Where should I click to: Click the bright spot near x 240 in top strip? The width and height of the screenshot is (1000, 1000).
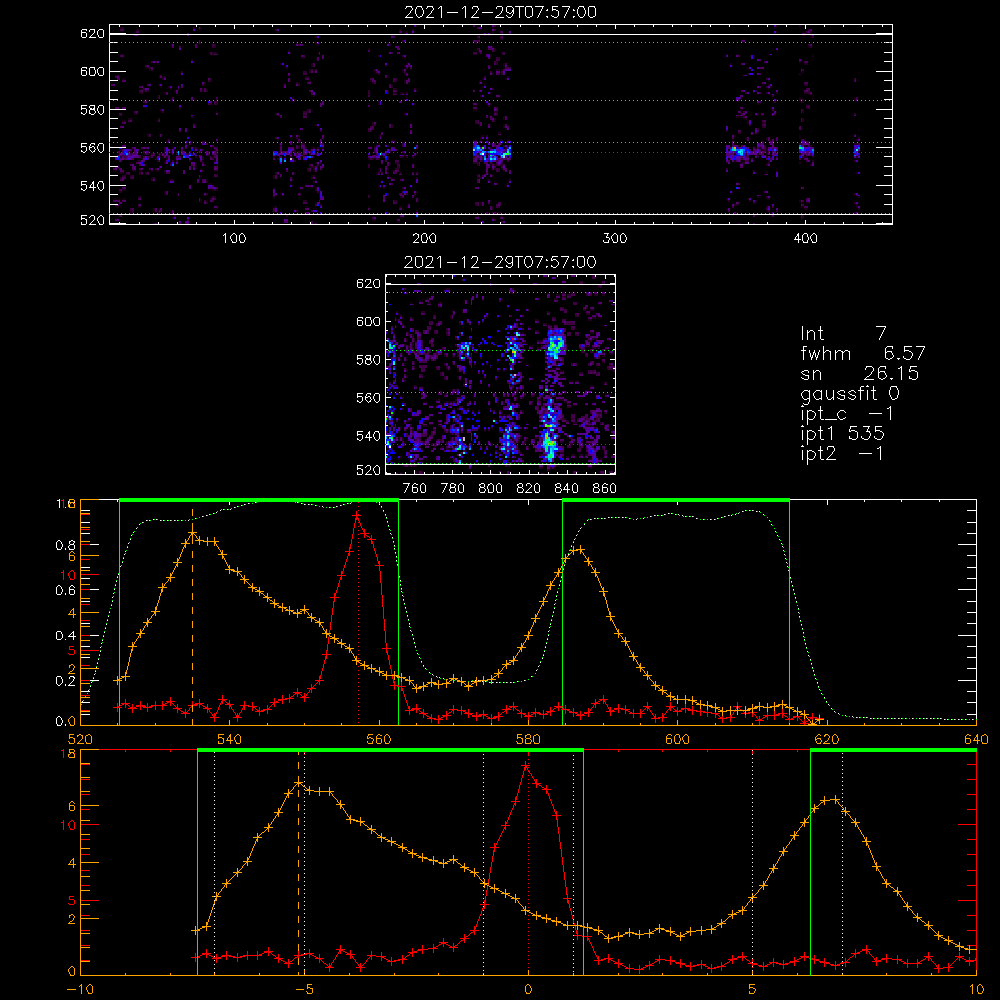click(492, 153)
